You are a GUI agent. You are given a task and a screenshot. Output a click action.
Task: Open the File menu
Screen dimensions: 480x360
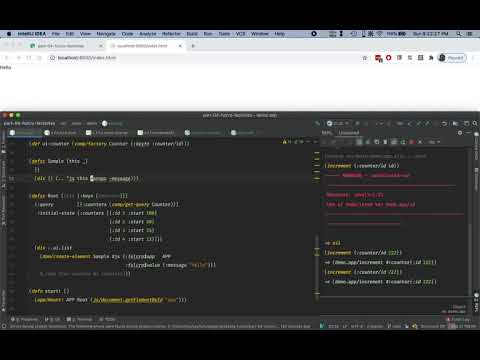[56, 34]
